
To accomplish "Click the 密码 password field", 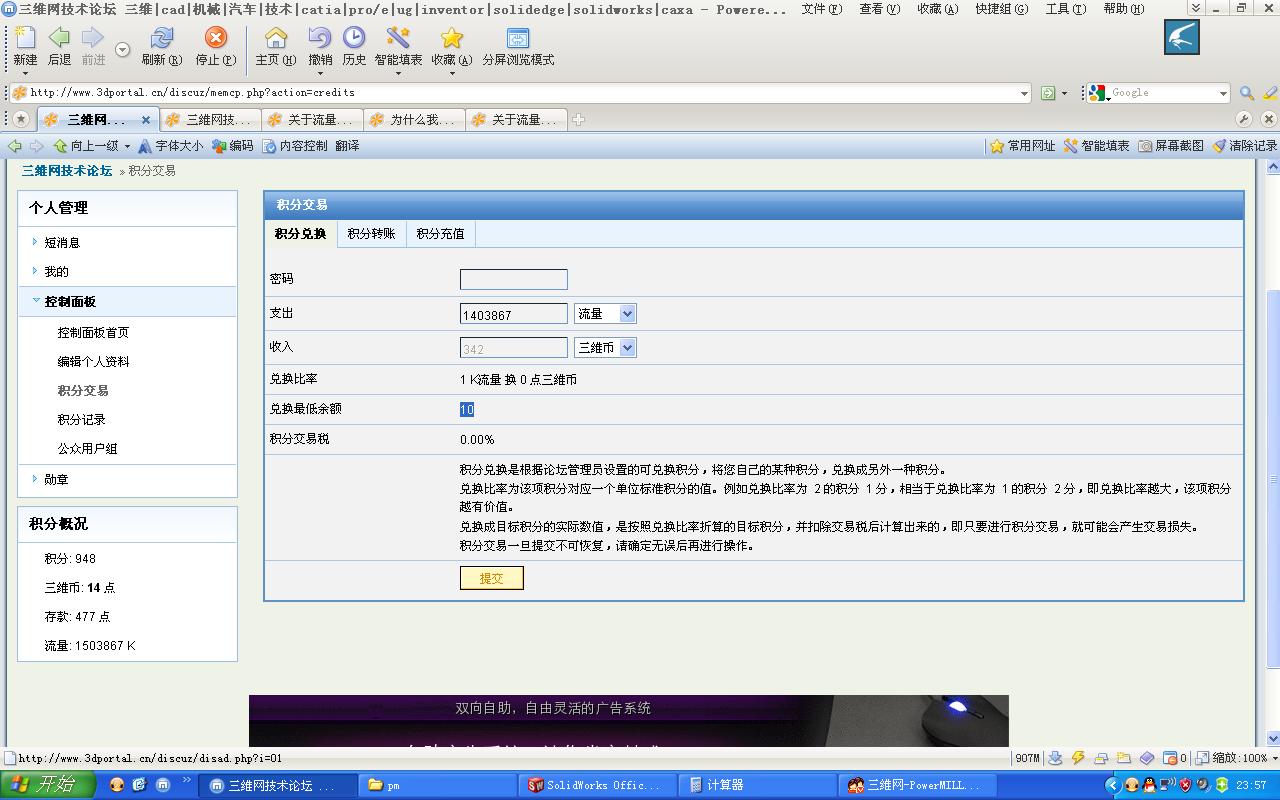I will pyautogui.click(x=514, y=280).
